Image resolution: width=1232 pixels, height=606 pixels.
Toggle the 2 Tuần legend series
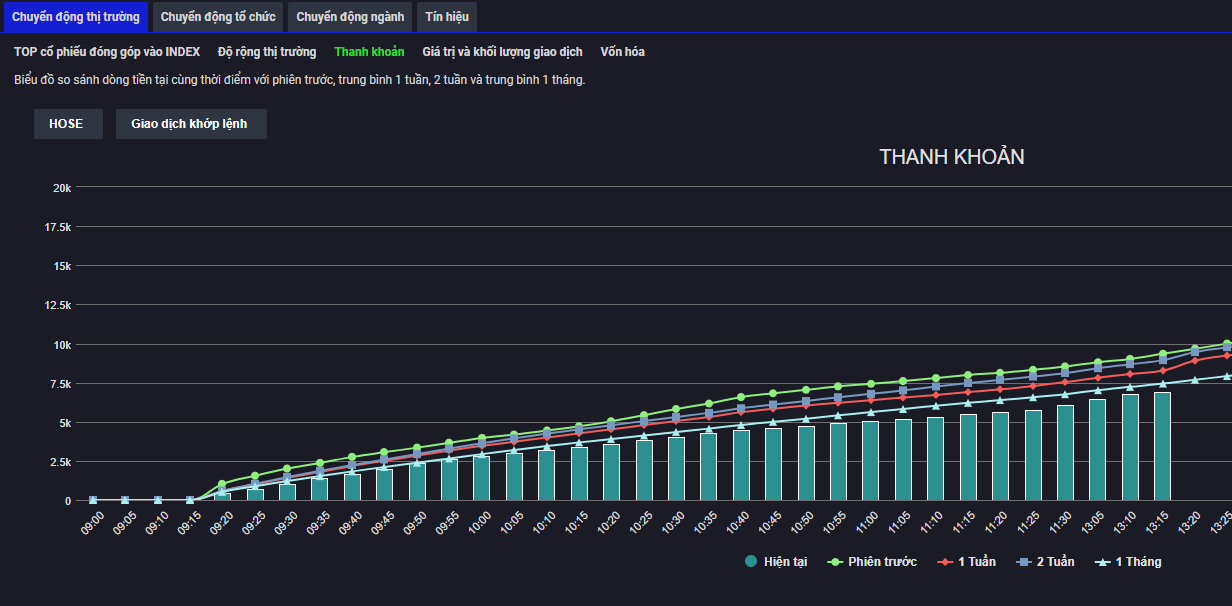(x=1046, y=562)
